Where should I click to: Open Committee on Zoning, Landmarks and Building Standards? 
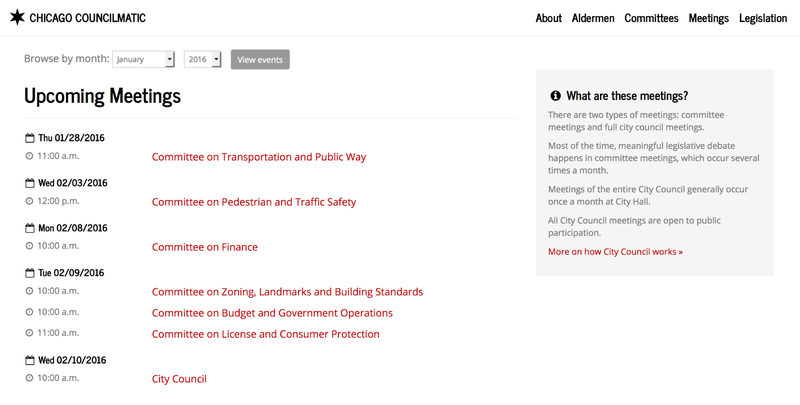coord(287,292)
